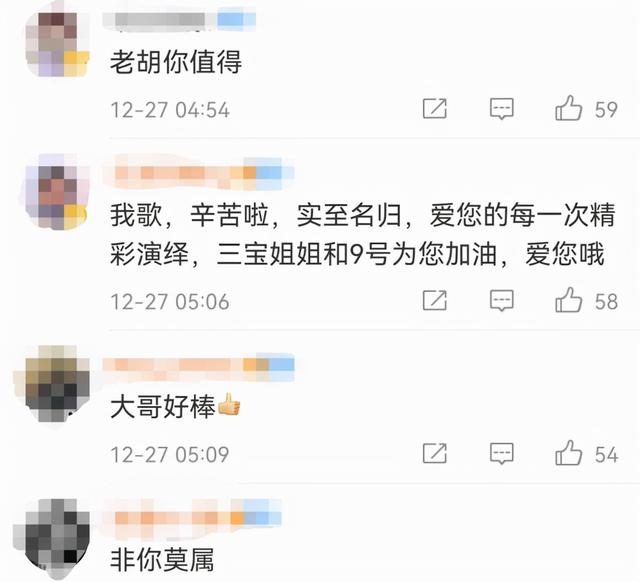Open replies for the 12-27 05:06 comment
Image resolution: width=640 pixels, height=582 pixels.
501,300
